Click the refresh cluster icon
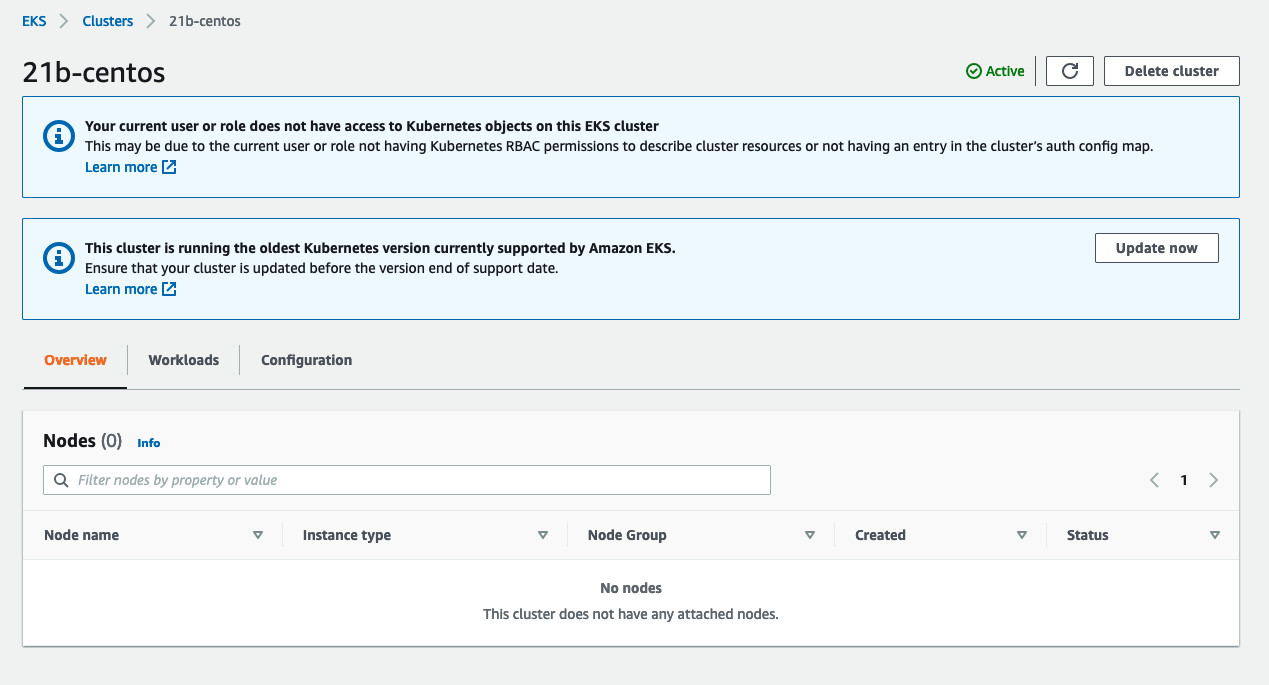 [1069, 70]
